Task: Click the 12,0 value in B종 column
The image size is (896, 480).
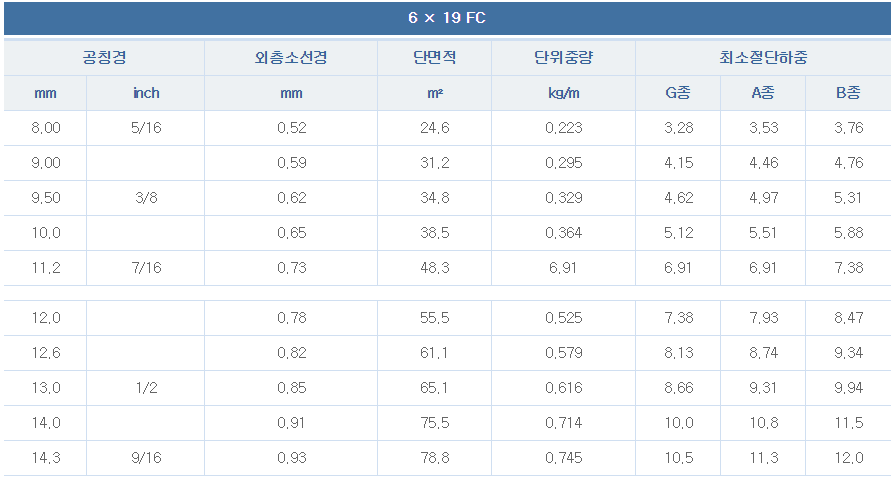Action: 848,458
